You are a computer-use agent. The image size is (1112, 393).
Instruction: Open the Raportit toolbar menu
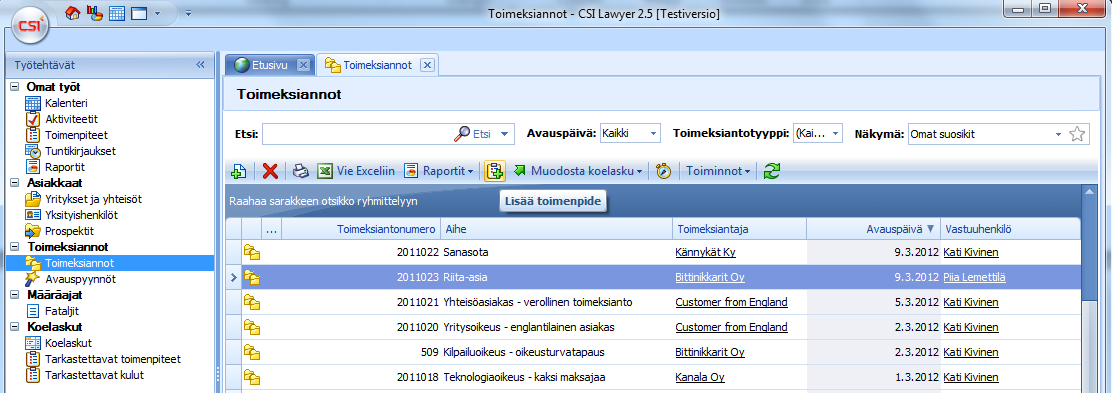tap(438, 171)
